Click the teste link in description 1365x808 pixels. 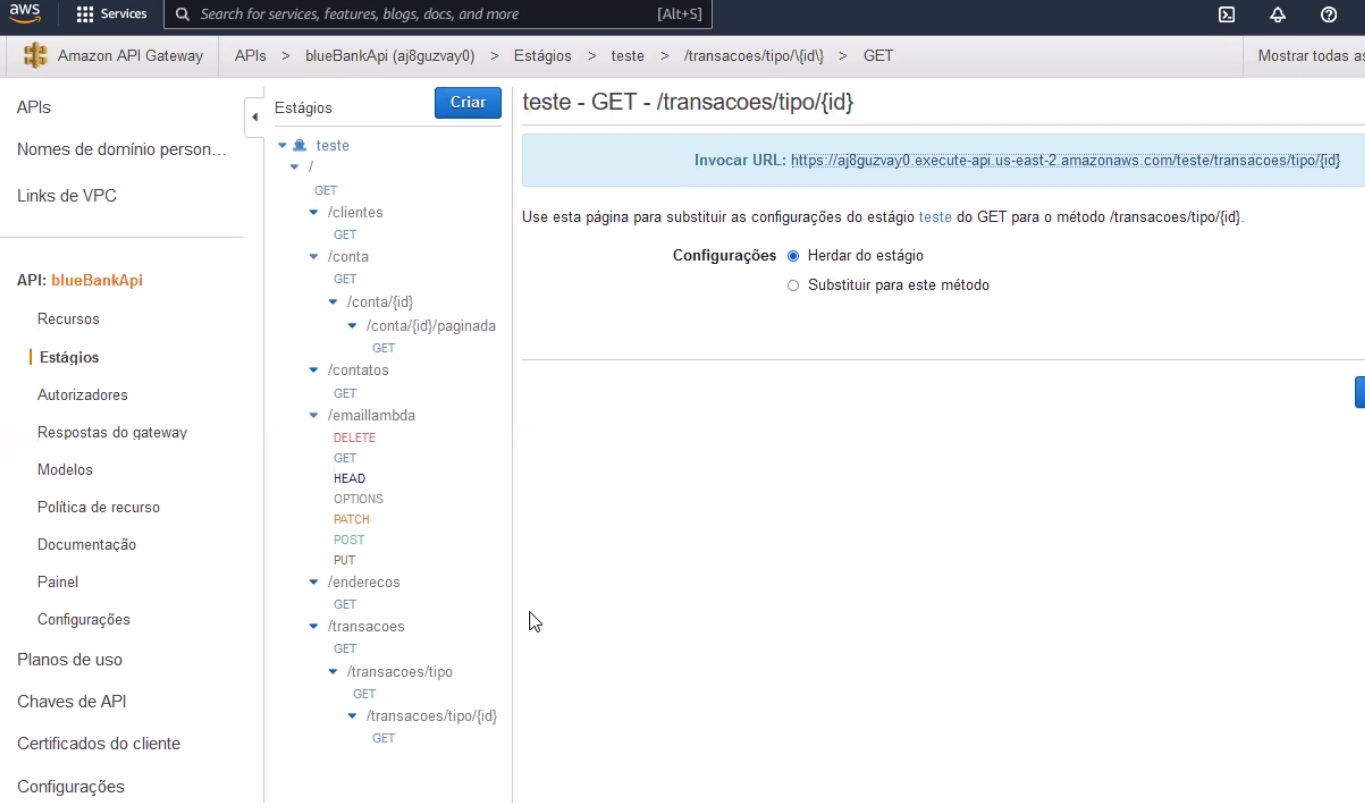coord(935,216)
